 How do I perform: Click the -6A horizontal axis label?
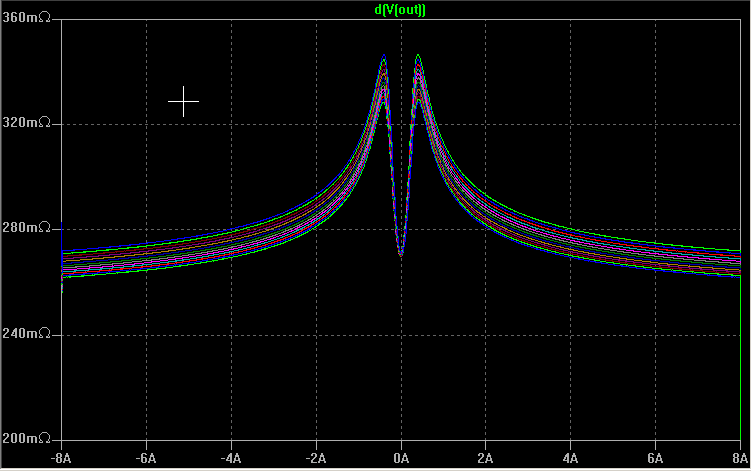click(x=146, y=459)
